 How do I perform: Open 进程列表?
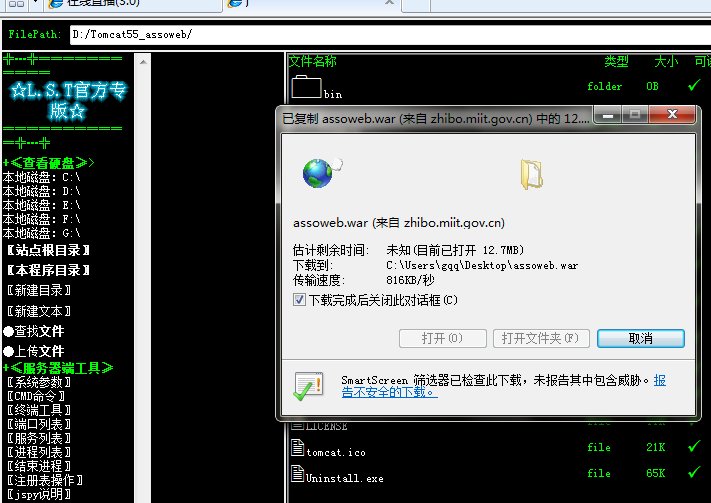click(39, 453)
